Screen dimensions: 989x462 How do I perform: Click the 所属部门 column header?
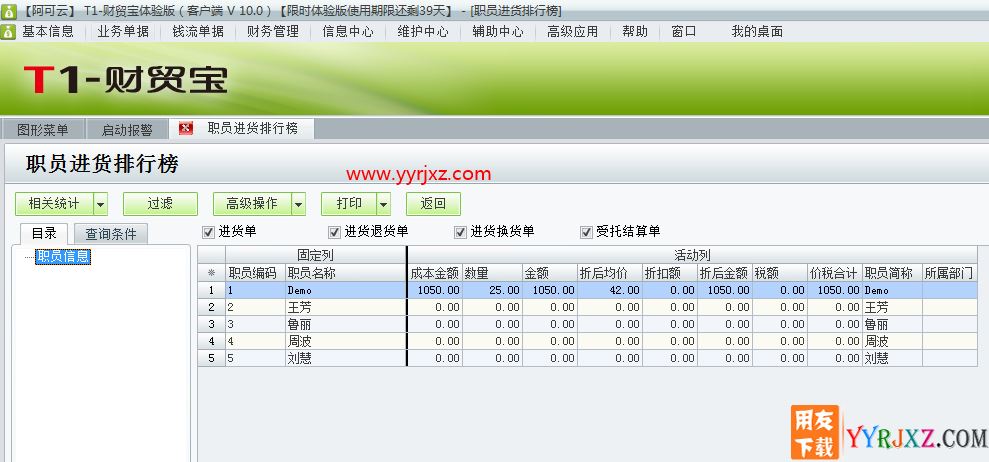pyautogui.click(x=950, y=273)
